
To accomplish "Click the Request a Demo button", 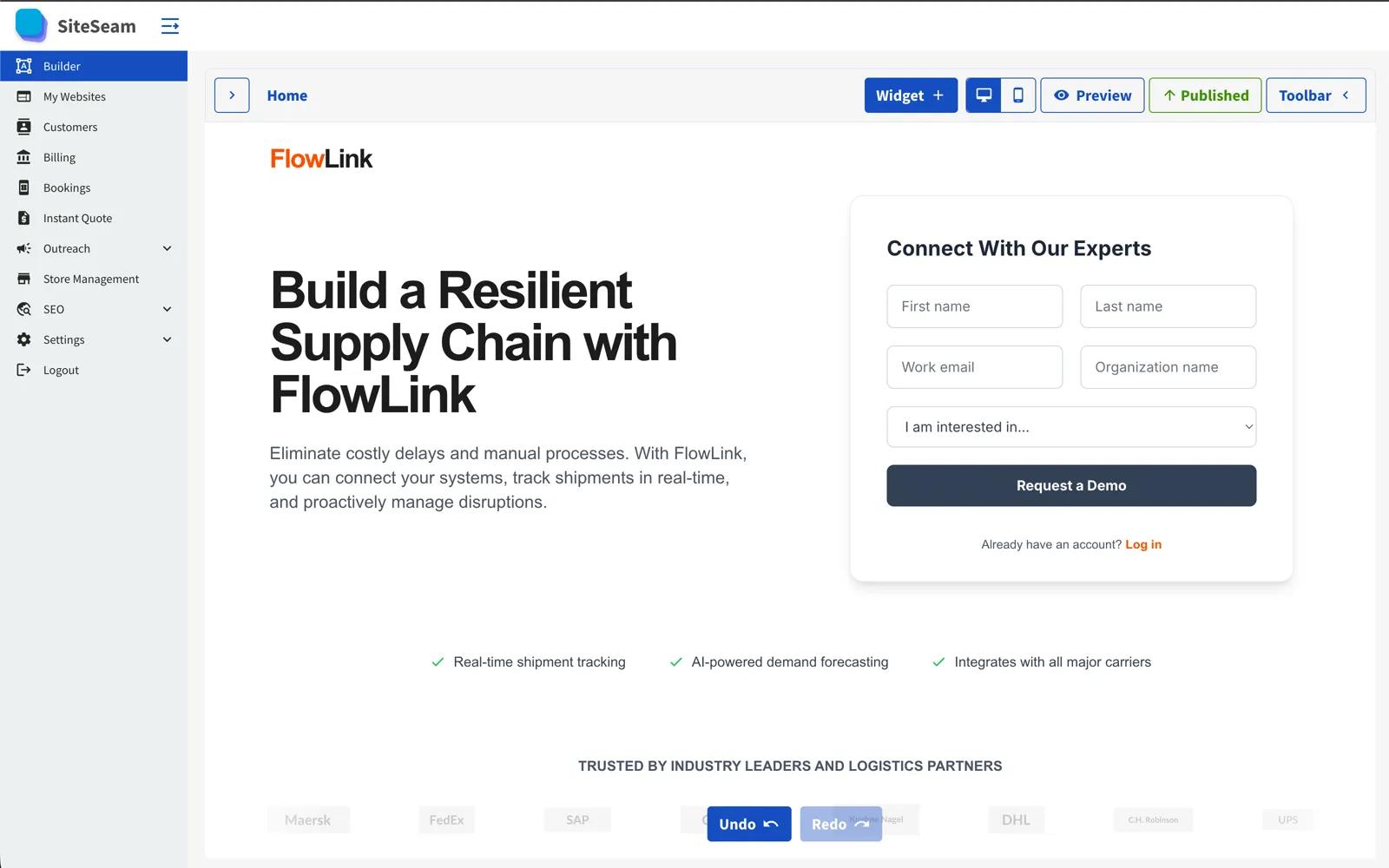I will click(x=1070, y=486).
